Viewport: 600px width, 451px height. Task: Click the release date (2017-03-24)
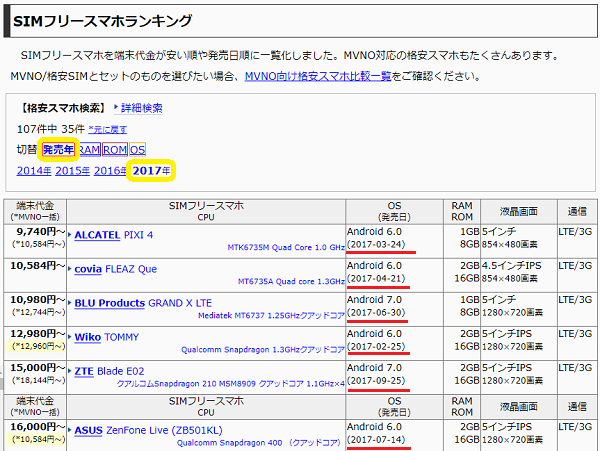tap(376, 244)
